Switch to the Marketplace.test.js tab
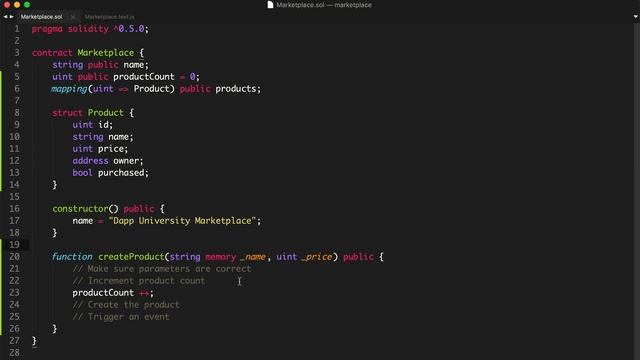Screen dimensions: 640x360 [109, 17]
